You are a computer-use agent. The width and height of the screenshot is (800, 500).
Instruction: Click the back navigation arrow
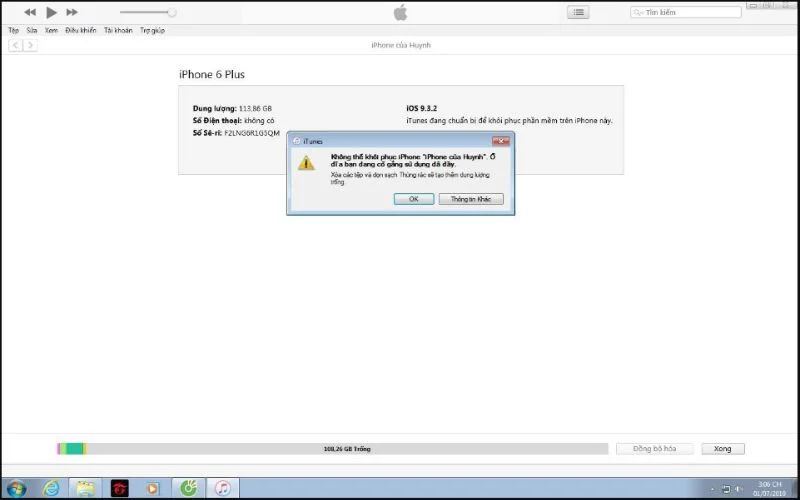15,45
